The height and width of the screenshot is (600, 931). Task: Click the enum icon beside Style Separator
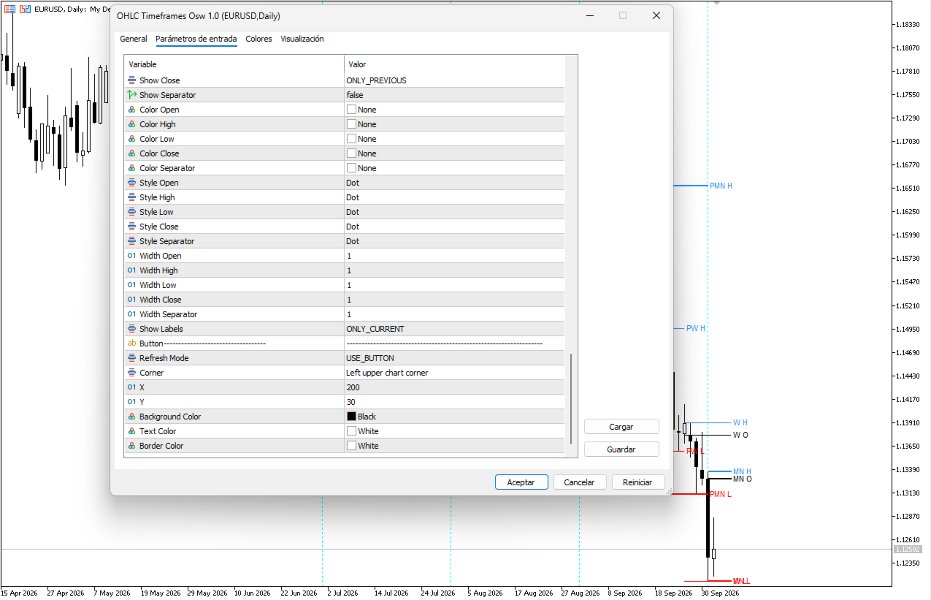[132, 241]
